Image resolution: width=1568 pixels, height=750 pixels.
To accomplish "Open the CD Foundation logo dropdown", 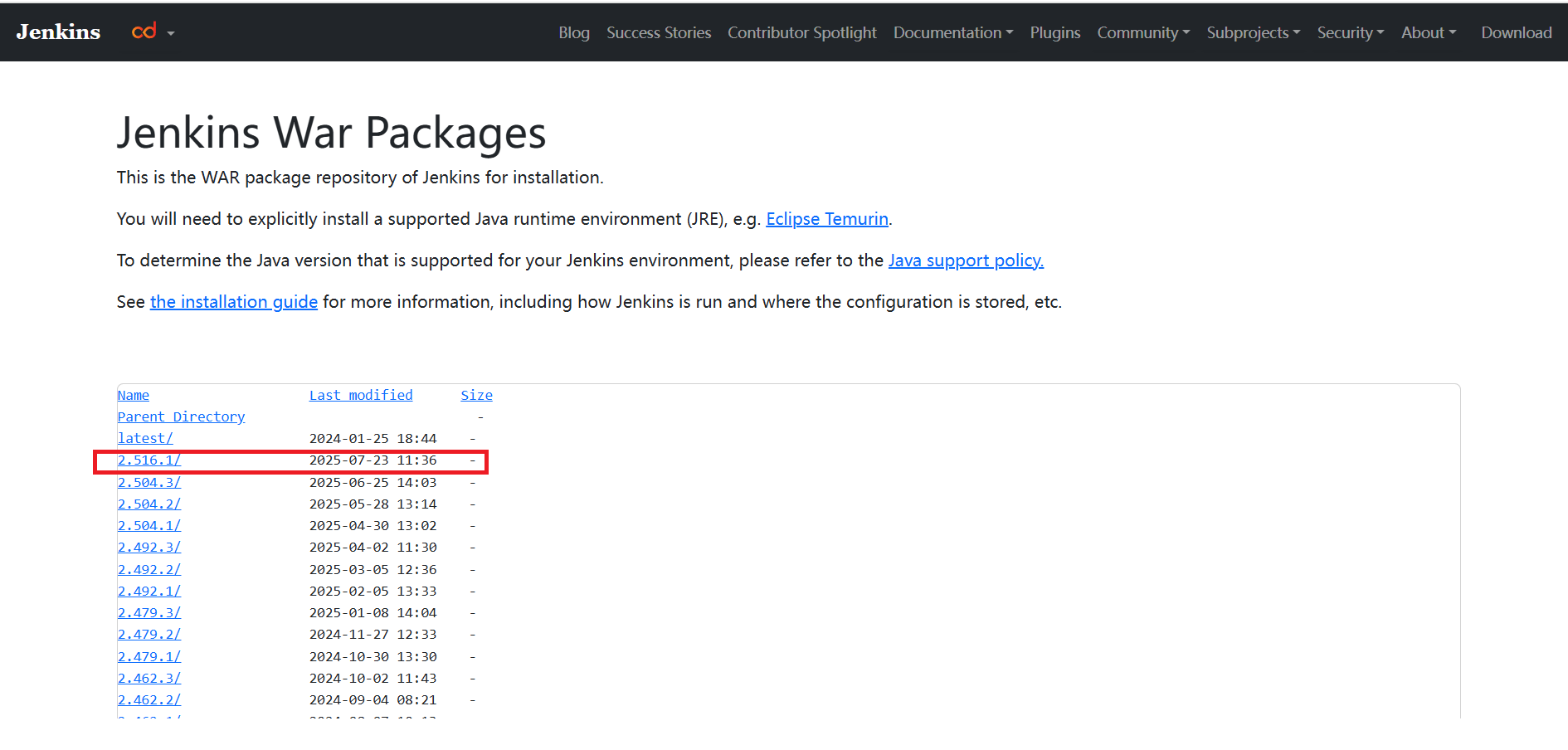I will coord(153,32).
